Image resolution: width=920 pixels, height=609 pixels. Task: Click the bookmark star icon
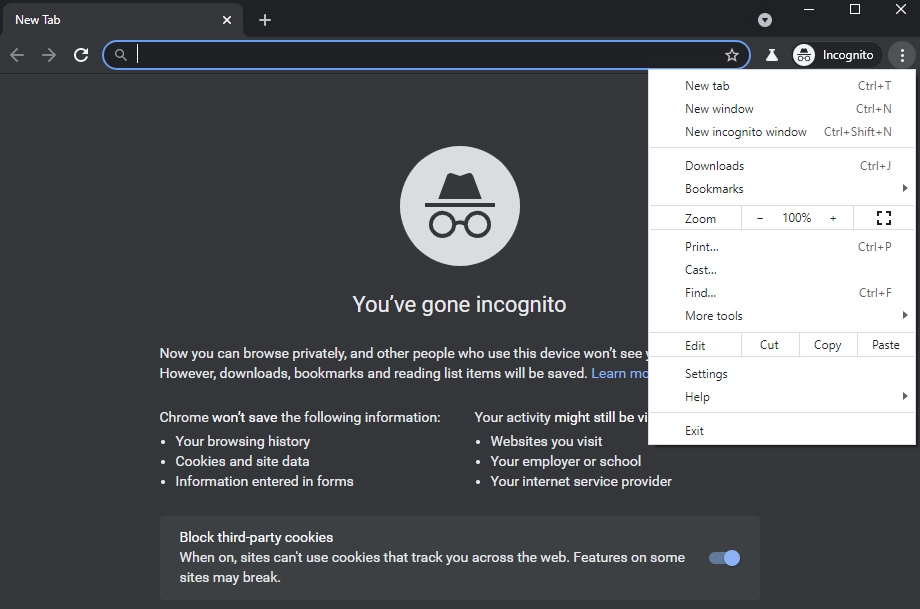[732, 55]
